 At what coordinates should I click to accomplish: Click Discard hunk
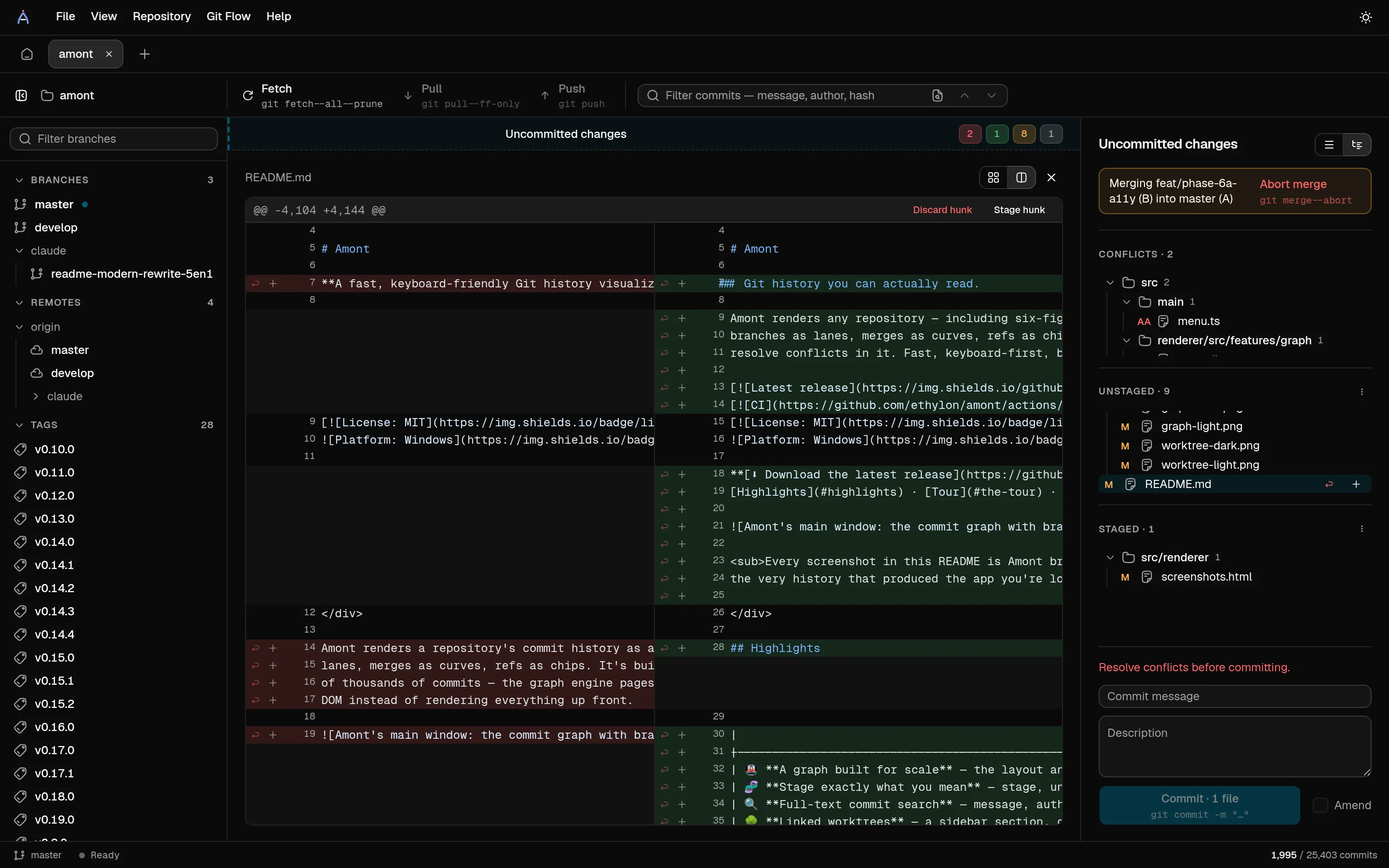click(942, 210)
